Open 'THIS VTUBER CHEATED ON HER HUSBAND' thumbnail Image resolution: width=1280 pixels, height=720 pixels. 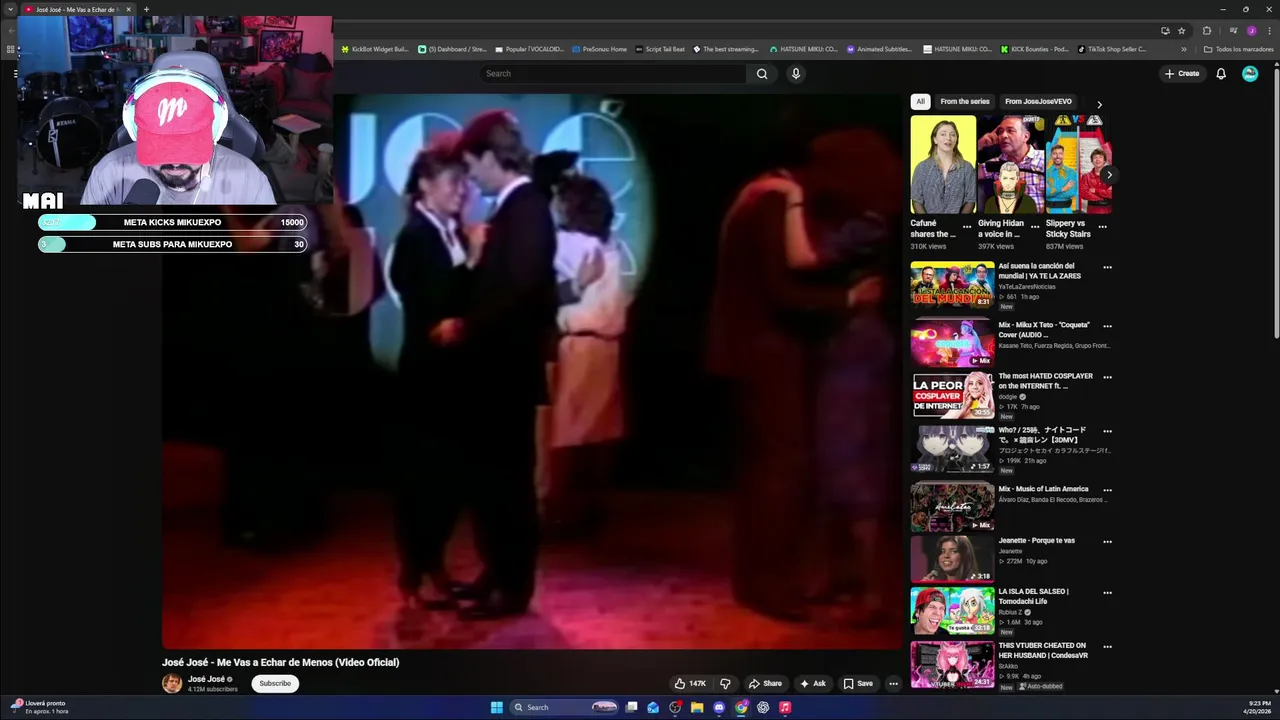(952, 665)
